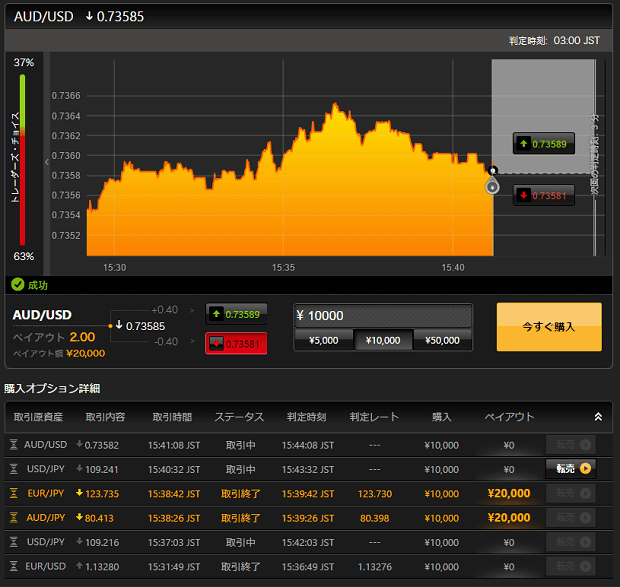Click the disabled 転売 button on EUR/JPY row
The width and height of the screenshot is (620, 587).
coord(571,493)
